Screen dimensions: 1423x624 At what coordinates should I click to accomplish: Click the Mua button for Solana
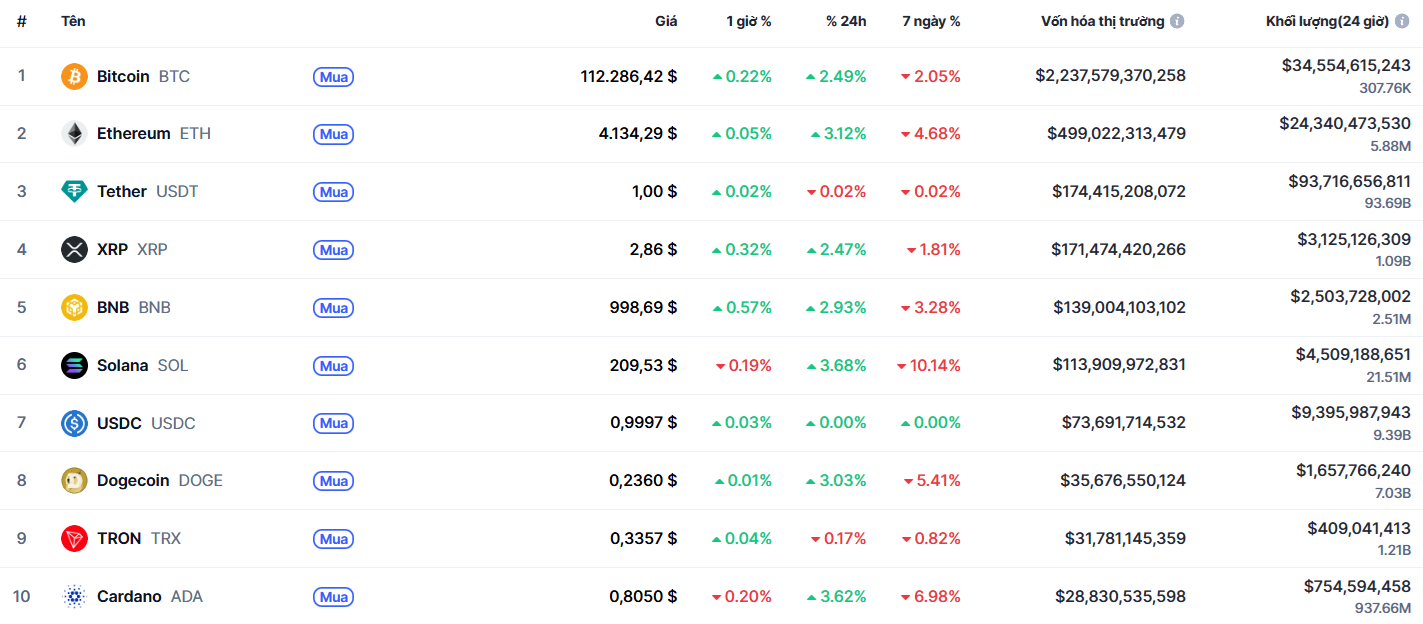[x=333, y=366]
